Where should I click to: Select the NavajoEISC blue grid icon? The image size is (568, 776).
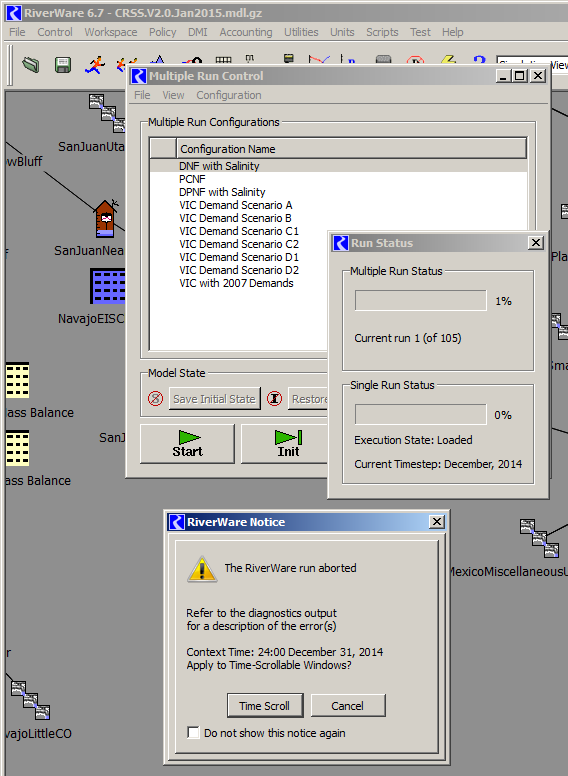pos(108,286)
